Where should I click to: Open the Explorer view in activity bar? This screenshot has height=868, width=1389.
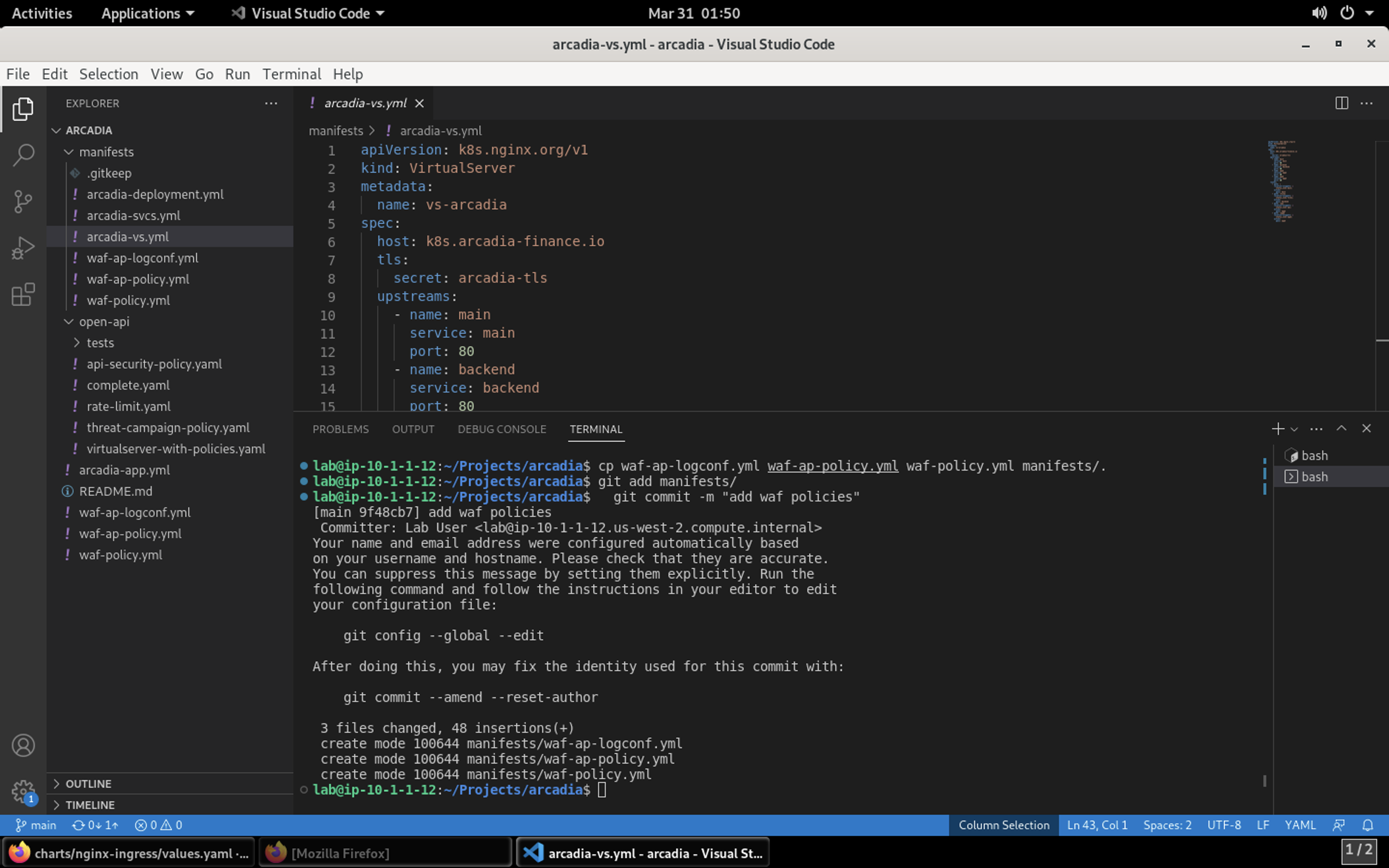pyautogui.click(x=23, y=109)
